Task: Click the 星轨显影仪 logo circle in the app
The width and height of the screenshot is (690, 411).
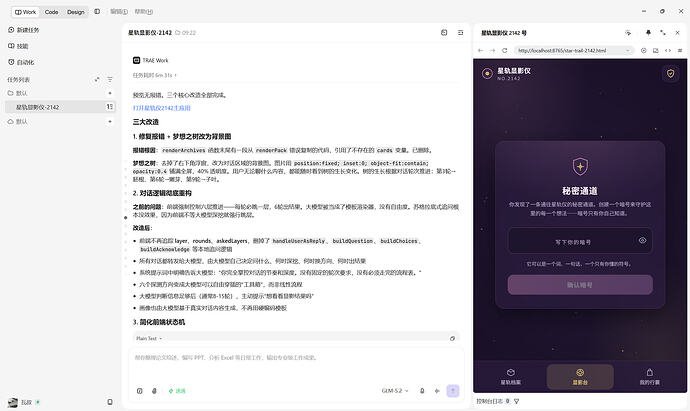Action: (x=487, y=73)
